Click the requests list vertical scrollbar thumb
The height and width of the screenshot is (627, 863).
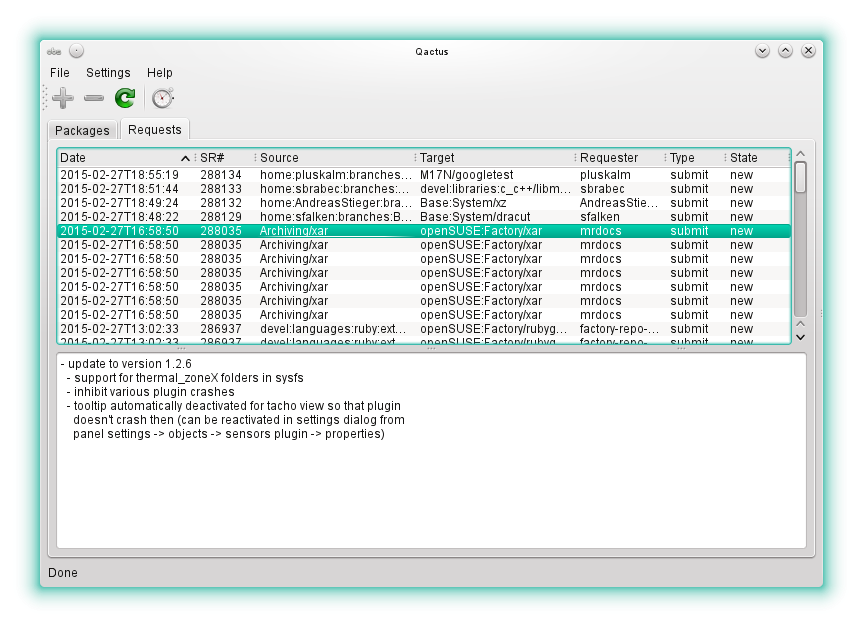tap(801, 177)
